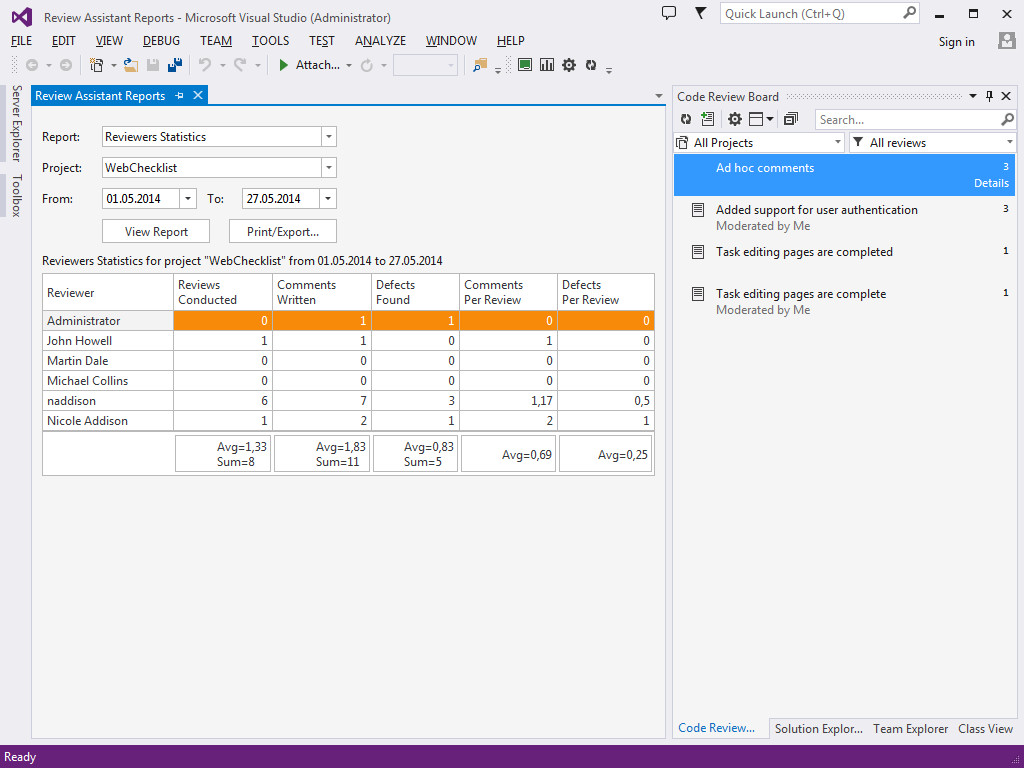Open the Attach target dropdown arrow
Image resolution: width=1025 pixels, height=768 pixels.
348,65
